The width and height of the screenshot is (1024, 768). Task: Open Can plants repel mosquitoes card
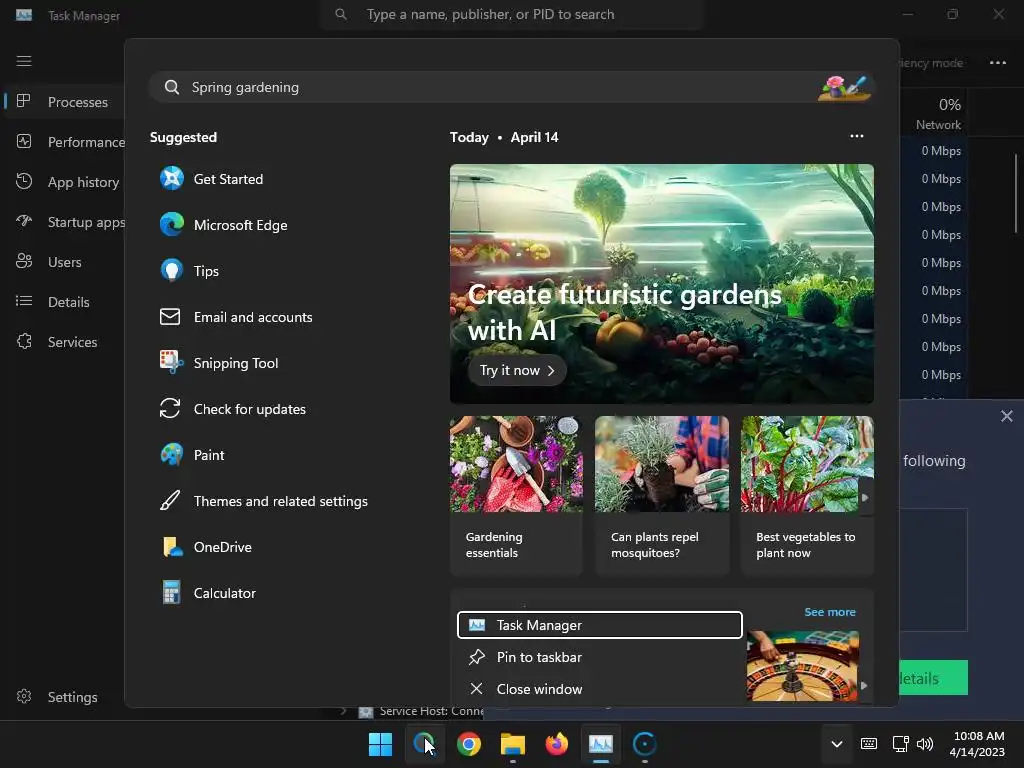(662, 495)
